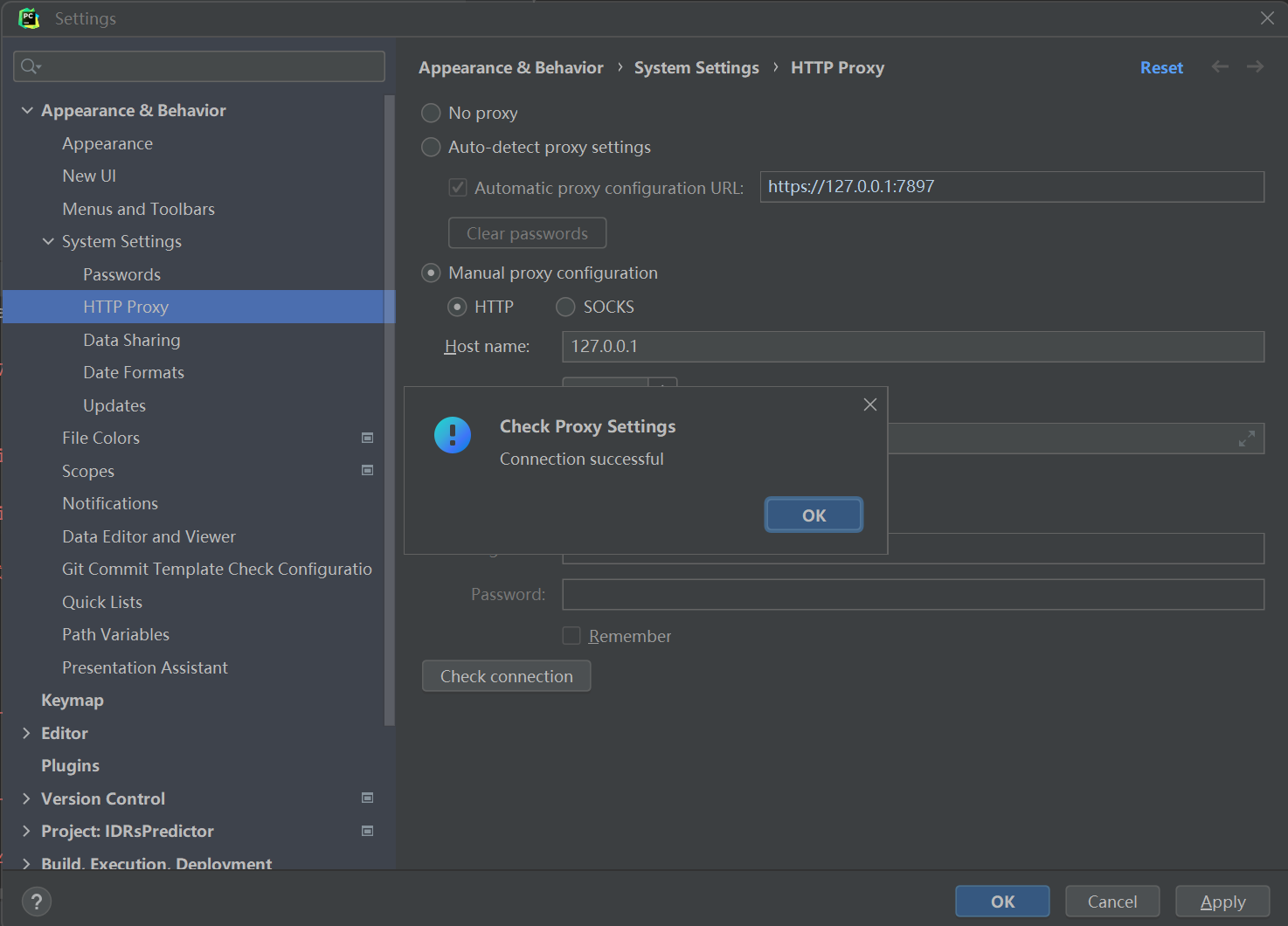Collapse the System Settings subtree
Image resolution: width=1288 pixels, height=926 pixels.
(48, 241)
